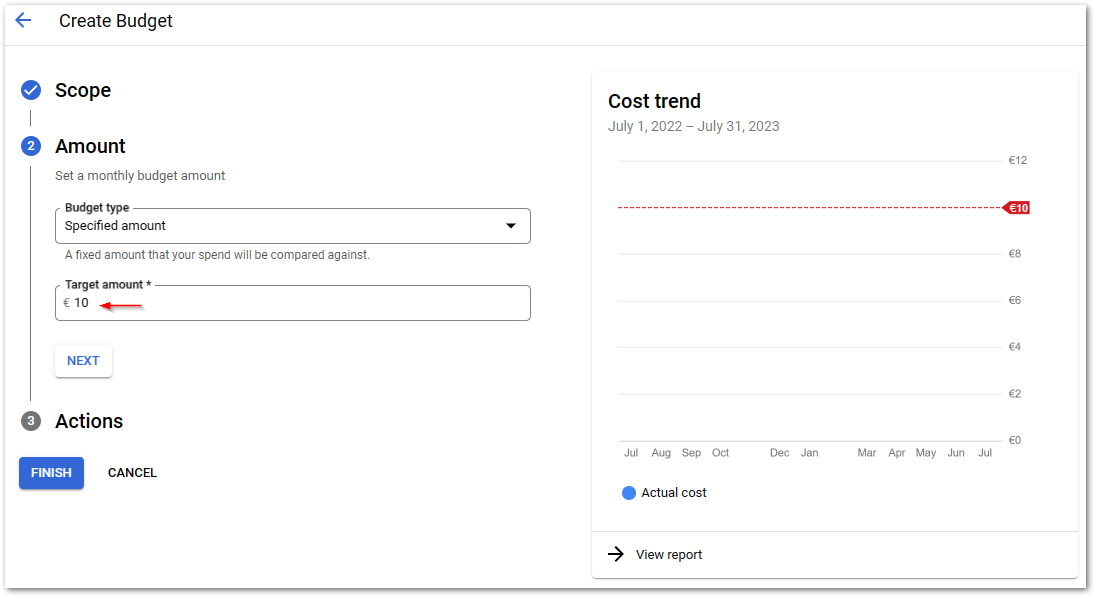Click the NEXT button
The height and width of the screenshot is (597, 1095).
83,360
